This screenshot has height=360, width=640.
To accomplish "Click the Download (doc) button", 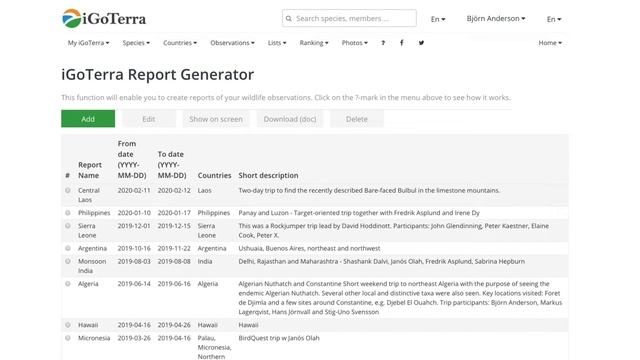I will 290,119.
